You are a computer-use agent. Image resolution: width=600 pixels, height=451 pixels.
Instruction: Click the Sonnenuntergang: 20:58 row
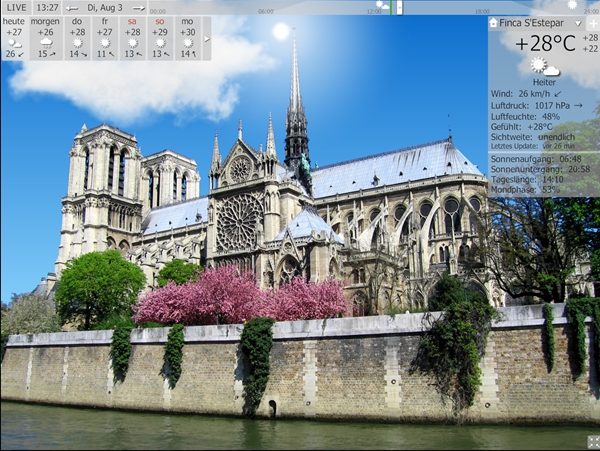point(540,169)
